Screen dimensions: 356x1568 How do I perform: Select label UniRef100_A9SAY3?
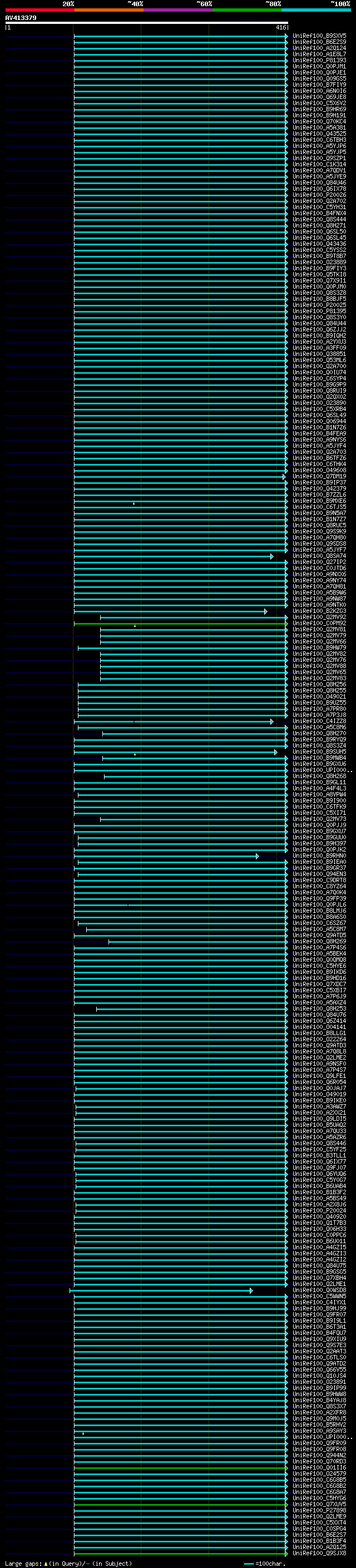[319, 1431]
